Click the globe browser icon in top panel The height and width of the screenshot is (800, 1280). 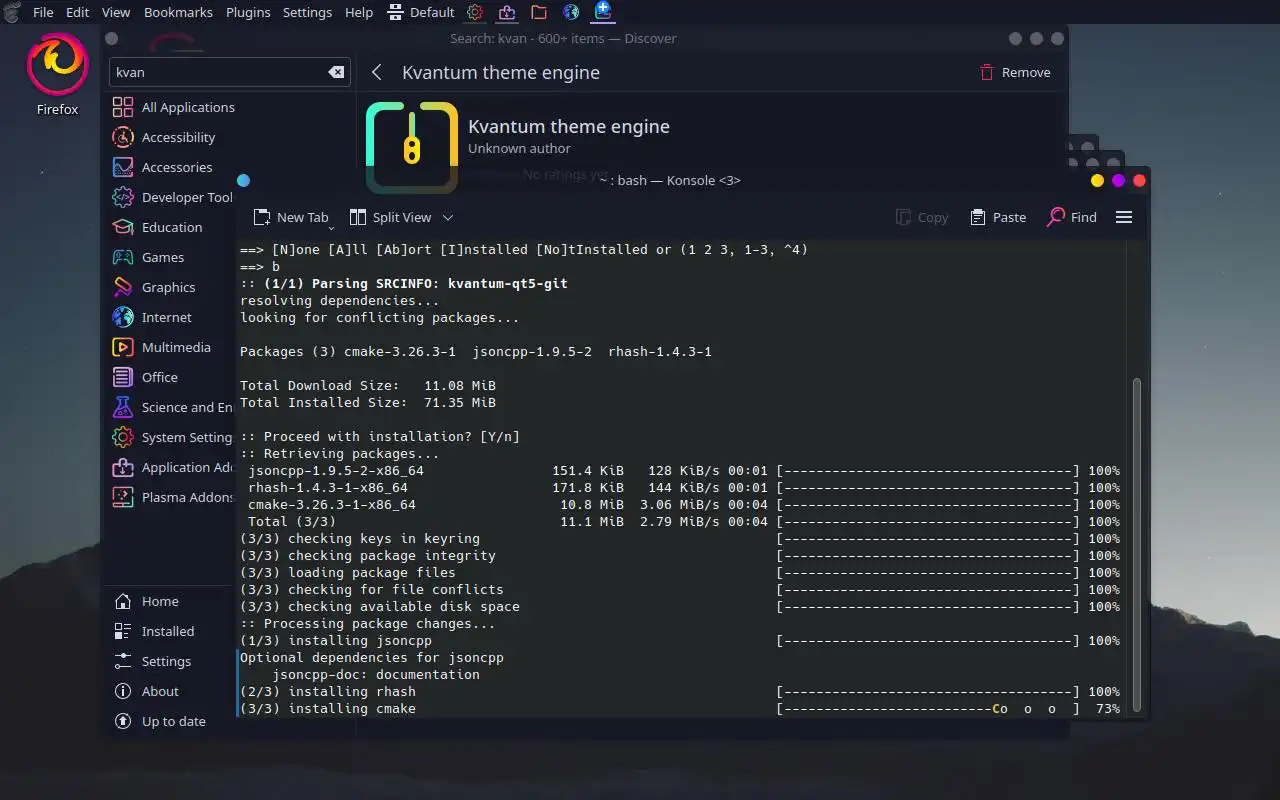coord(571,12)
